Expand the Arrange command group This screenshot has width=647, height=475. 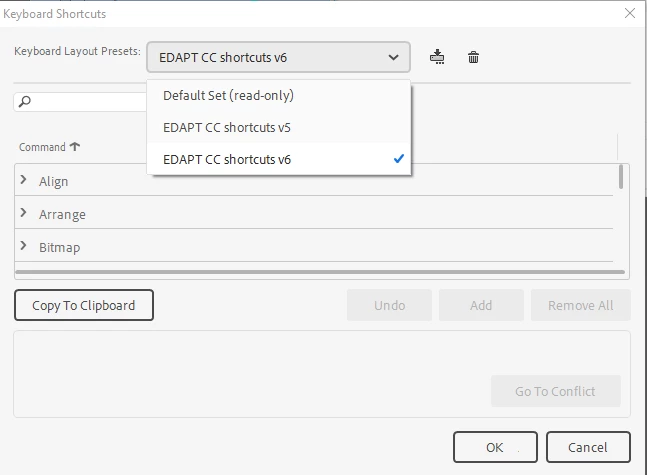coord(24,213)
